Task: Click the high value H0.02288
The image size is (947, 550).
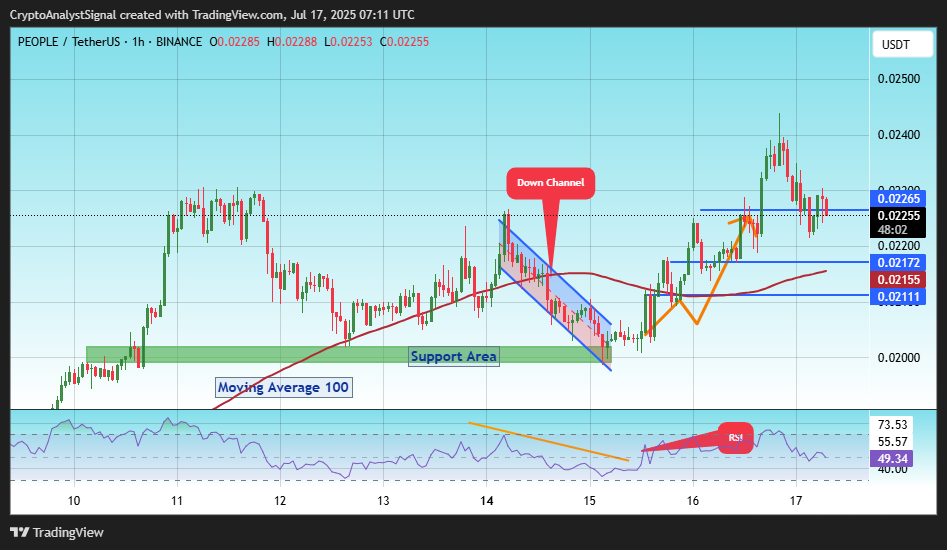Action: [x=292, y=42]
